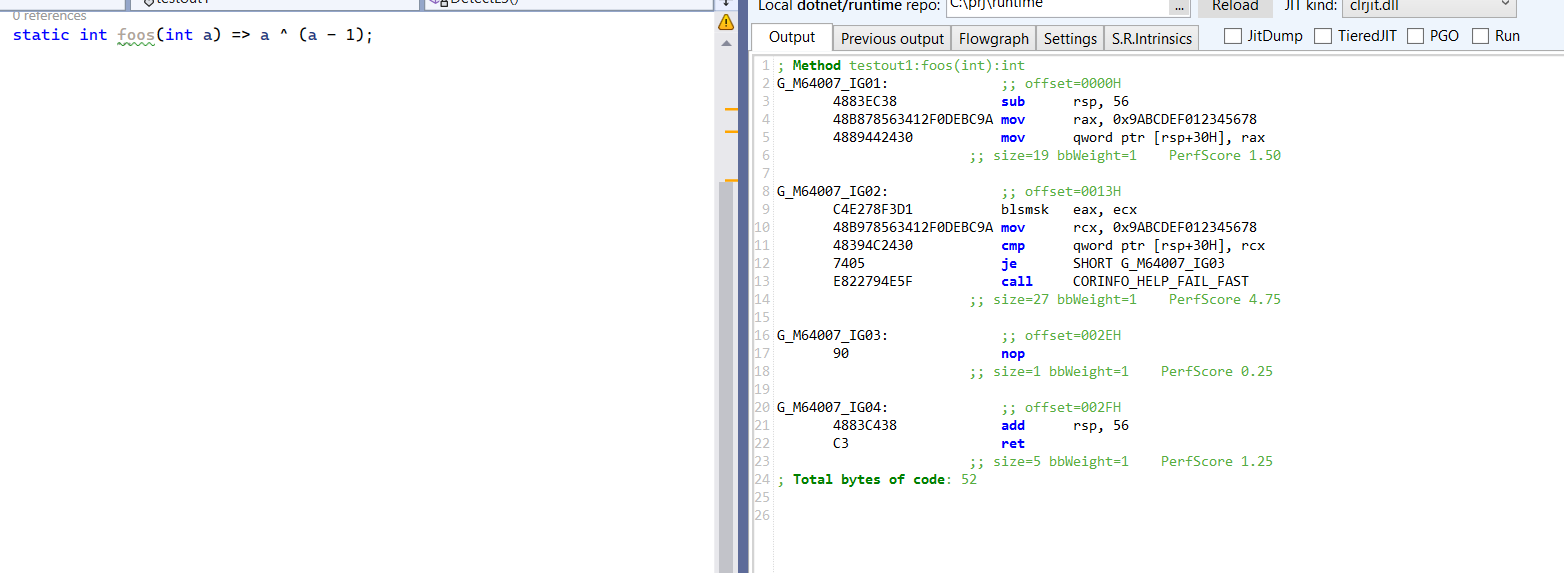This screenshot has width=1564, height=573.
Task: Open the repo folder browse (...) button
Action: (x=1180, y=5)
